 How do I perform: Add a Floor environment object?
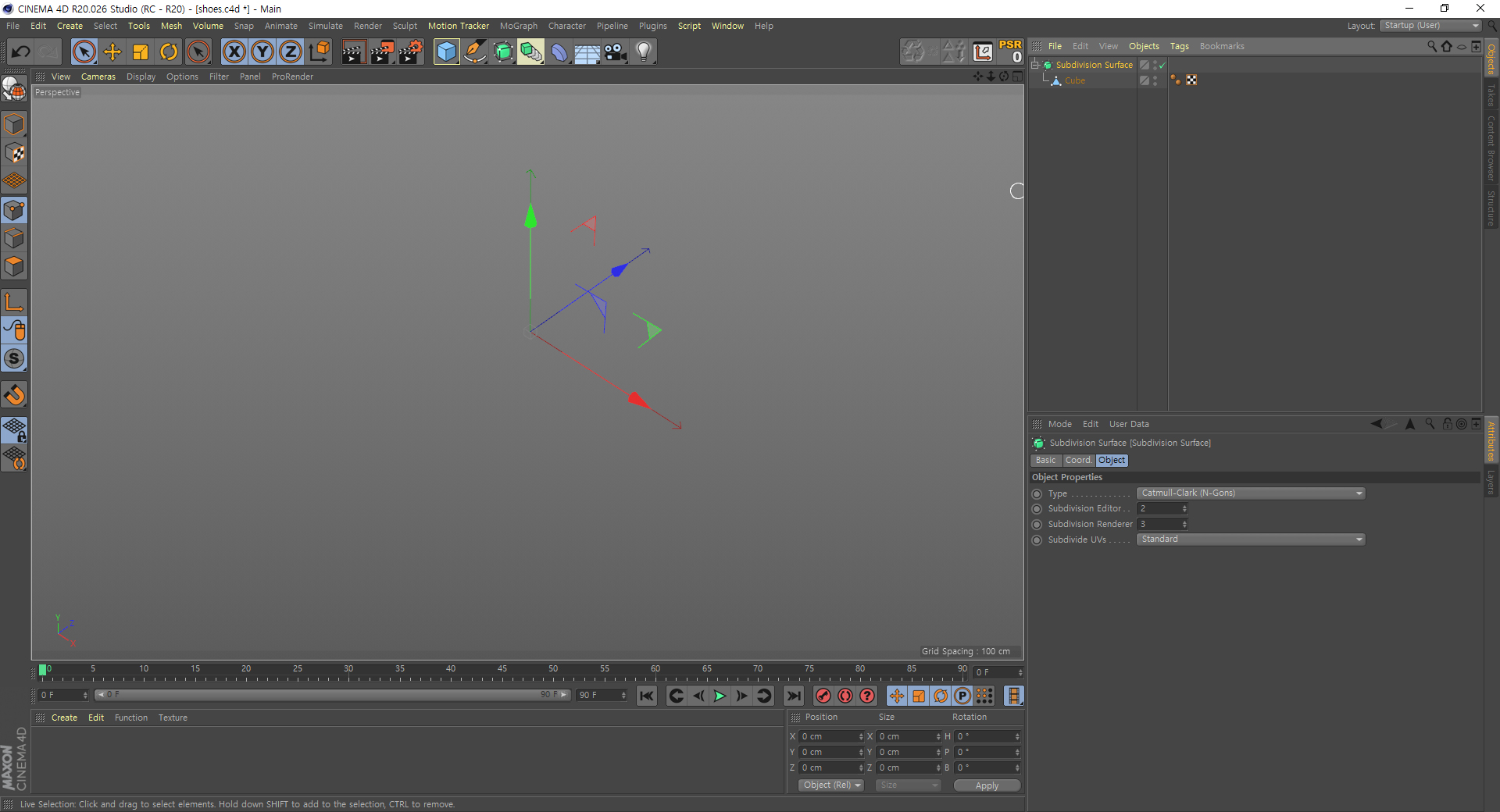coord(587,52)
